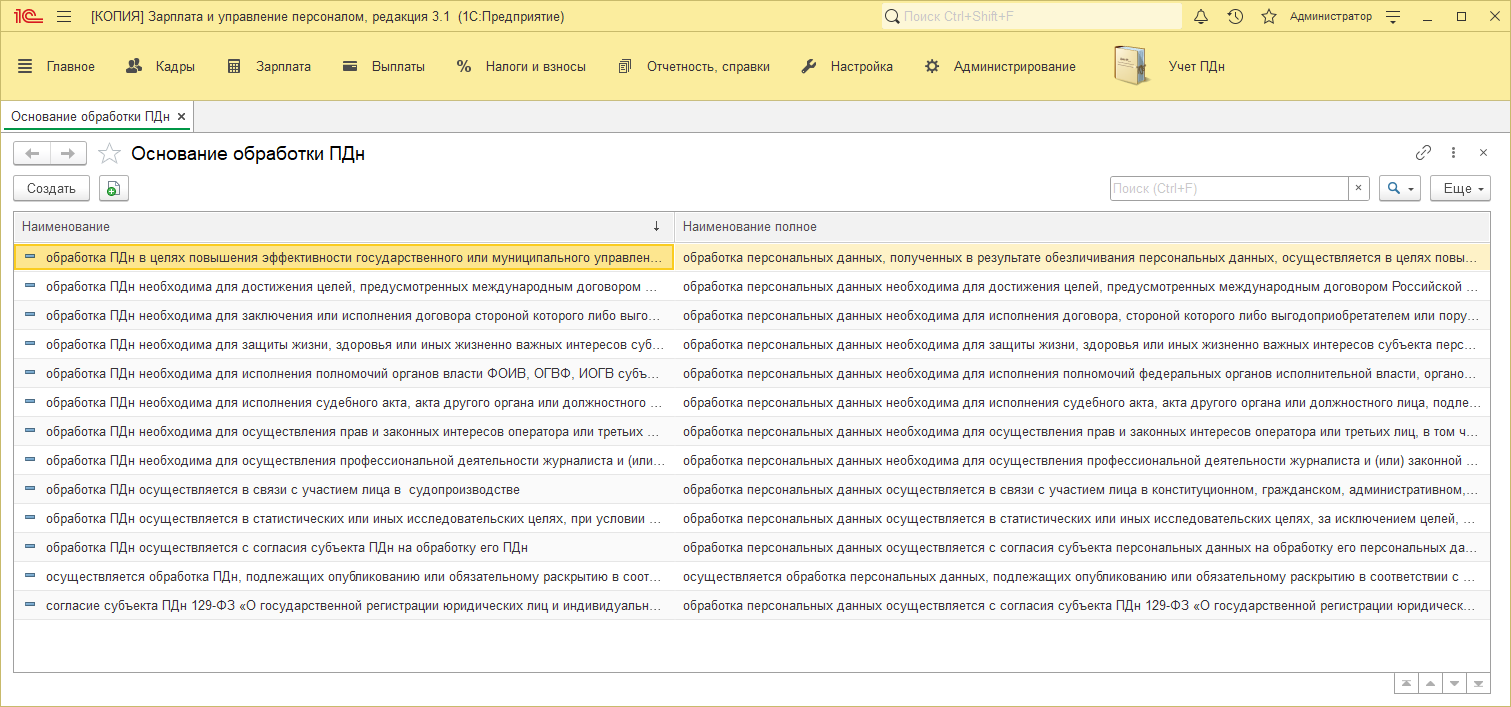Close the Основание обработки ПДн tab
1511x707 pixels.
pos(182,117)
